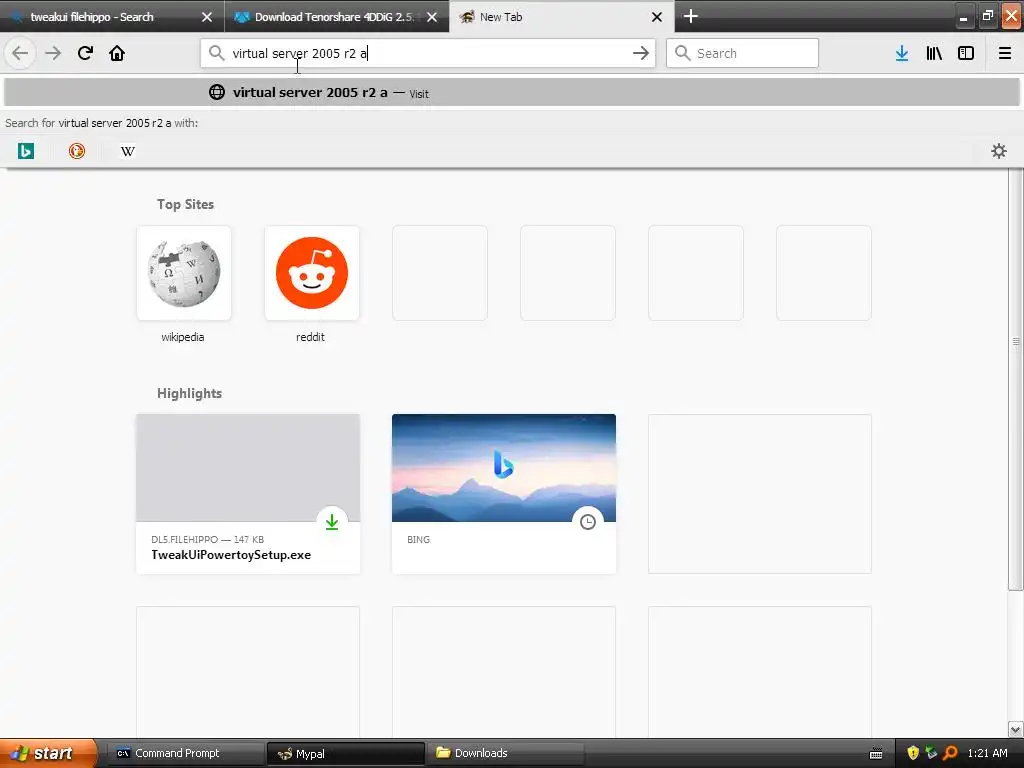
Task: Go forward with the forward arrow button
Action: coord(53,53)
